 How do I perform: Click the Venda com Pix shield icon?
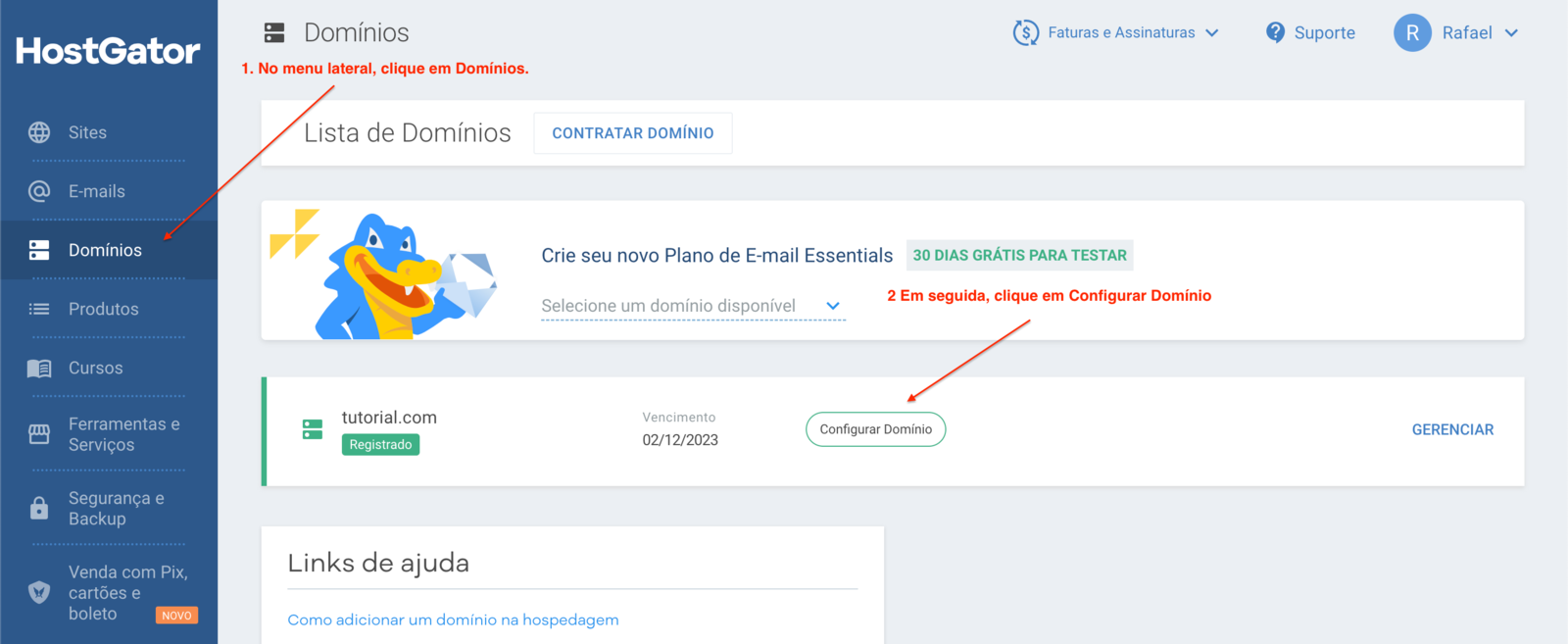[39, 592]
